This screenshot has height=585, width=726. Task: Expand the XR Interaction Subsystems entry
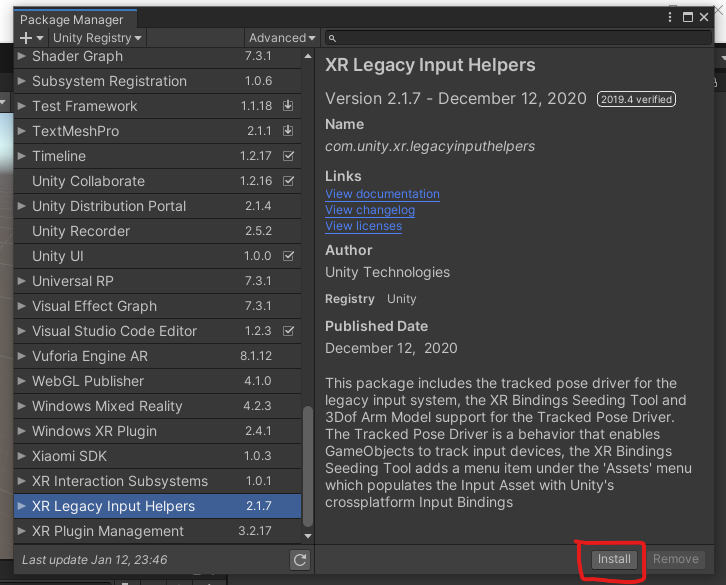pos(21,481)
